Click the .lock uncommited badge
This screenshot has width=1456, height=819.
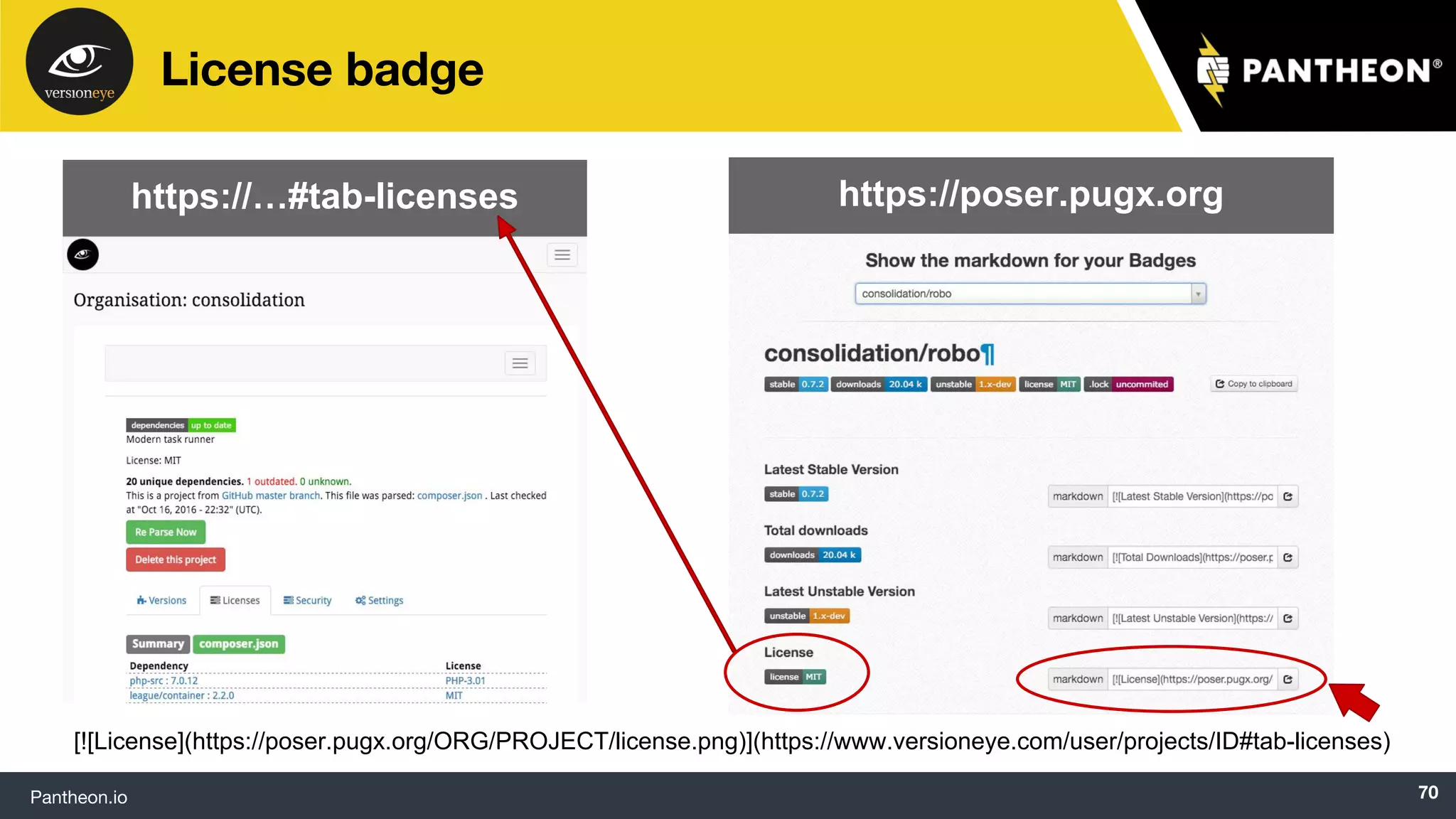(1129, 384)
